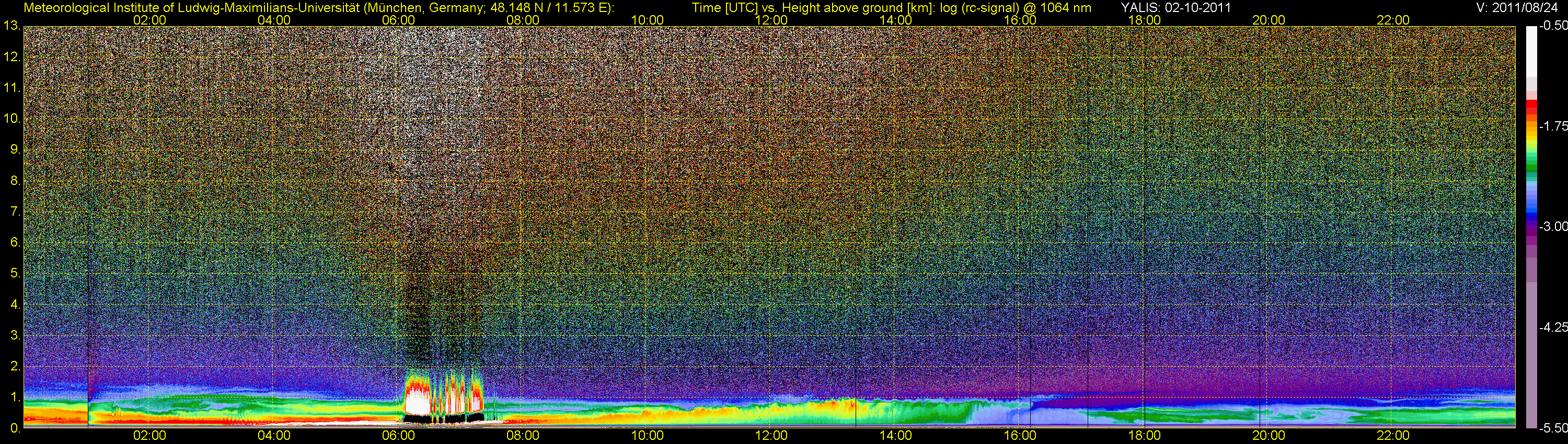This screenshot has height=444, width=1568.
Task: Select the top-axis 20:00 time label
Action: 1269,20
